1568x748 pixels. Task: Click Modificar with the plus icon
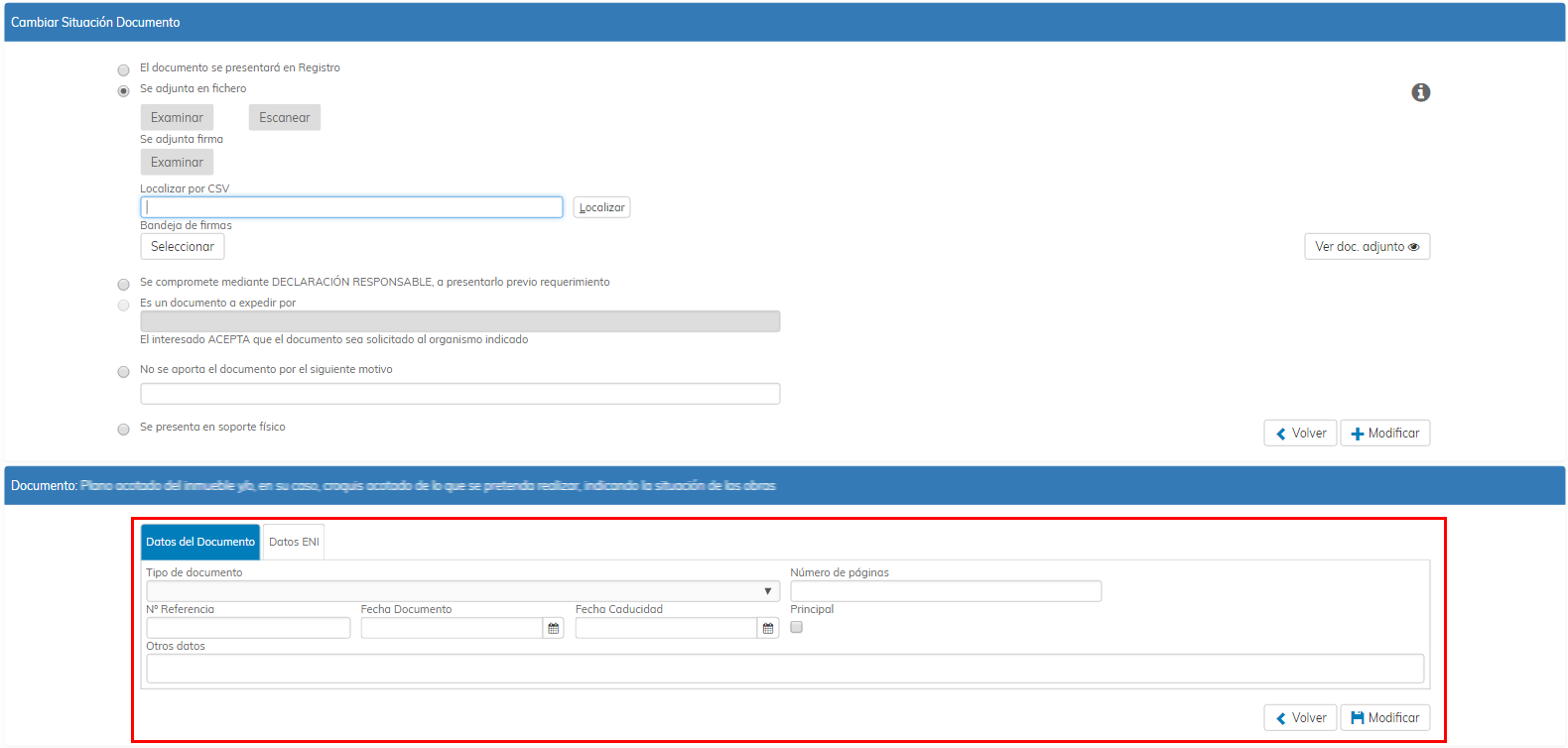coord(1384,434)
